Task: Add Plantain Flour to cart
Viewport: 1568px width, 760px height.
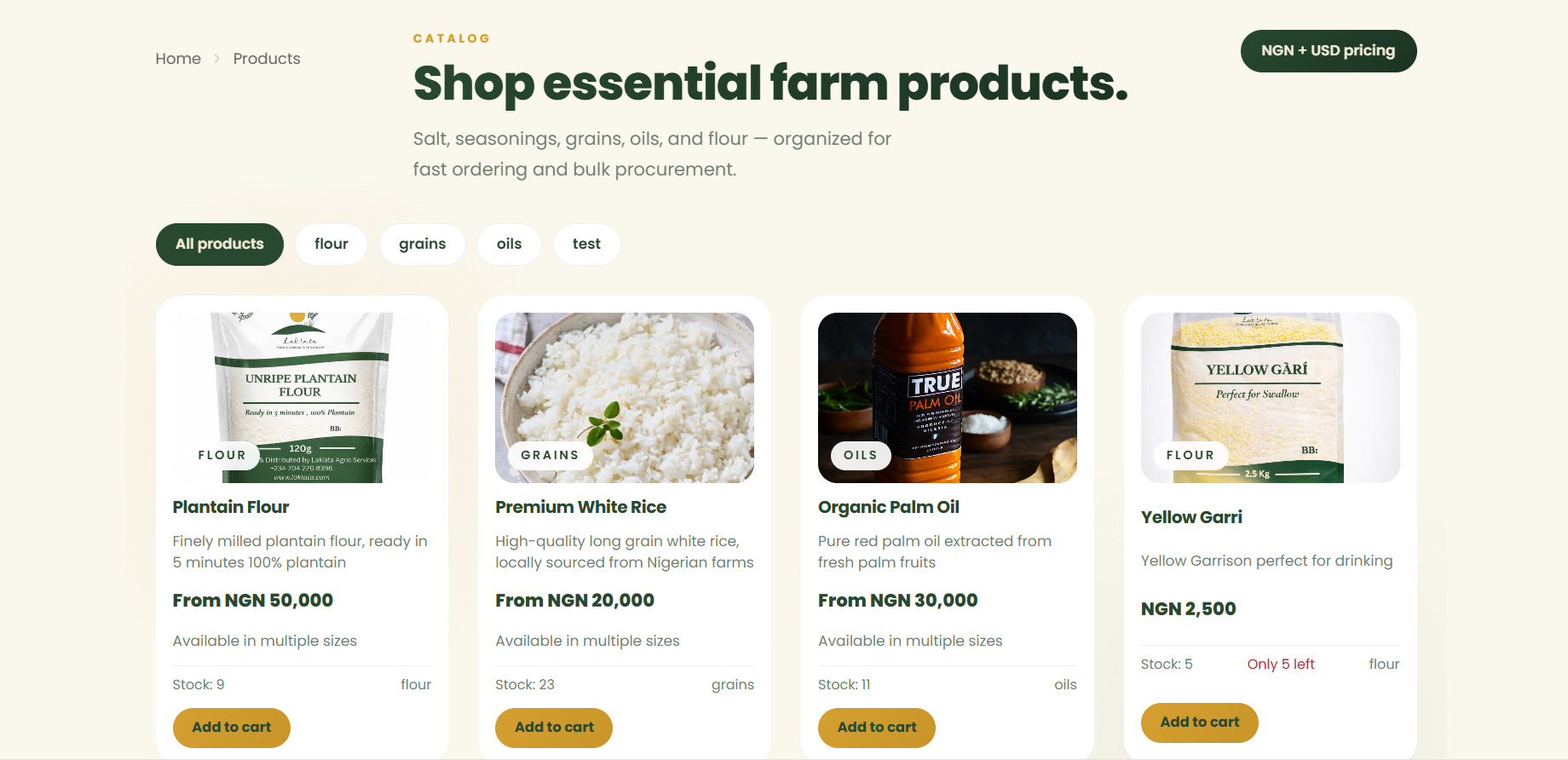Action: point(231,728)
